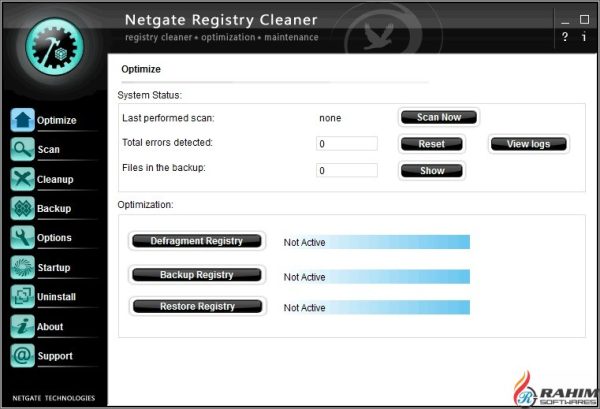Open the Optimize menu label
Viewport: 600px width, 409px height.
[x=57, y=121]
